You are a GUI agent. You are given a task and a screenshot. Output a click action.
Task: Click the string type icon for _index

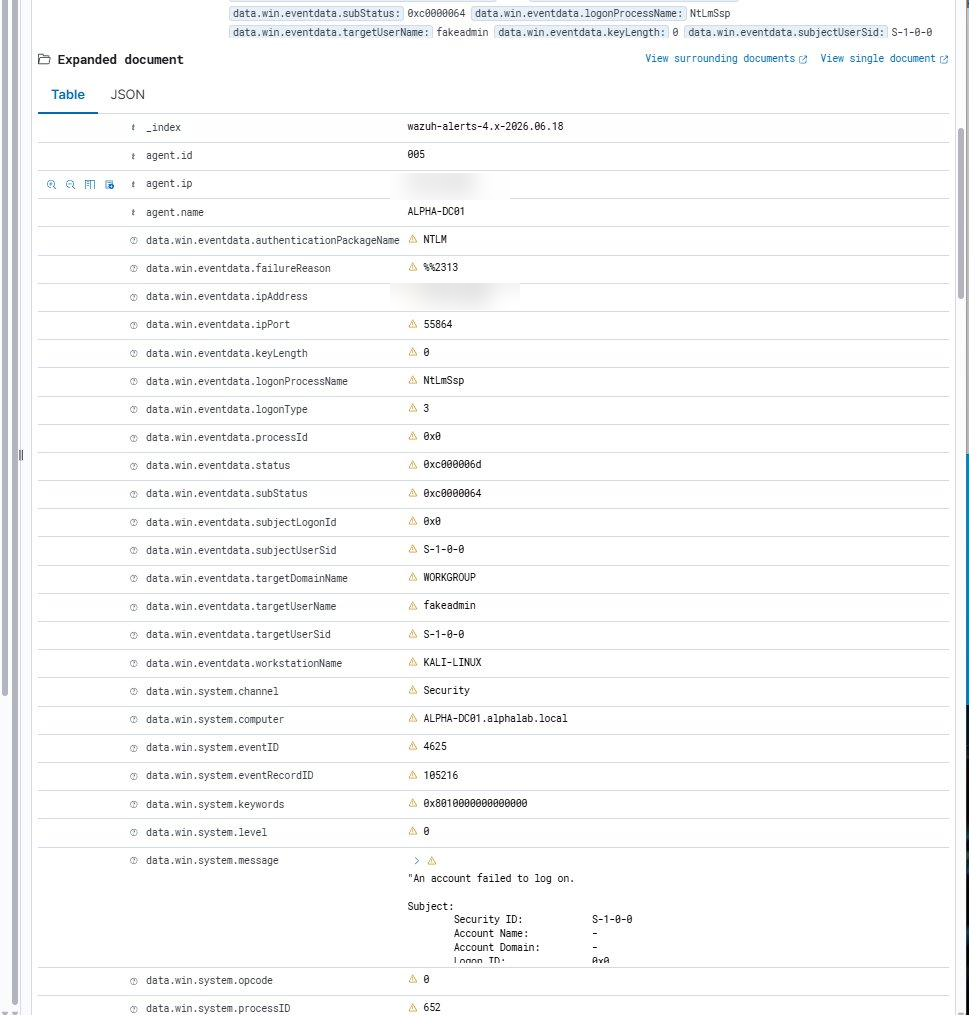coord(133,128)
